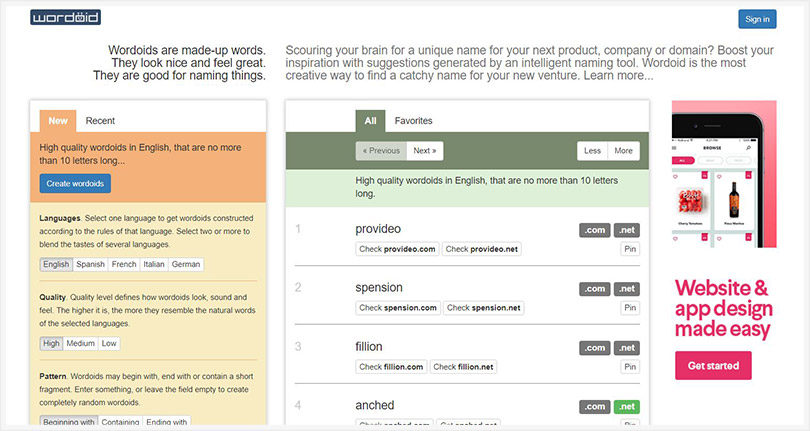The width and height of the screenshot is (810, 431).
Task: Select Low quality level
Action: [x=109, y=343]
